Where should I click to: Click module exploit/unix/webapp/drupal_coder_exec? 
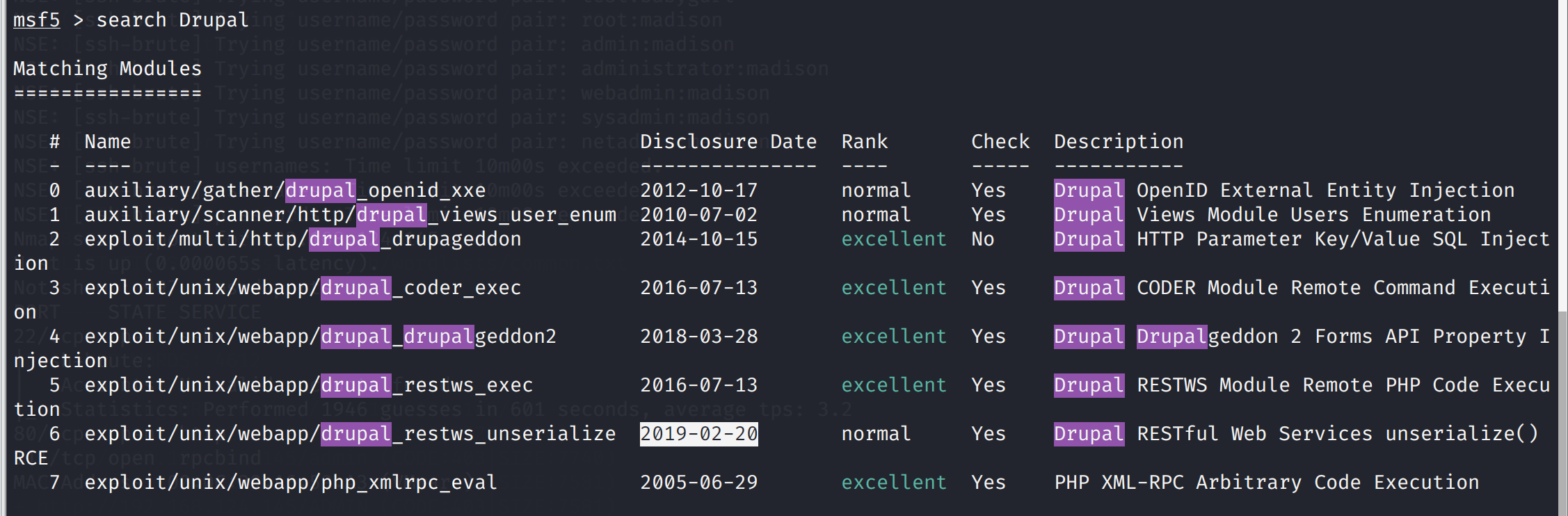[303, 288]
